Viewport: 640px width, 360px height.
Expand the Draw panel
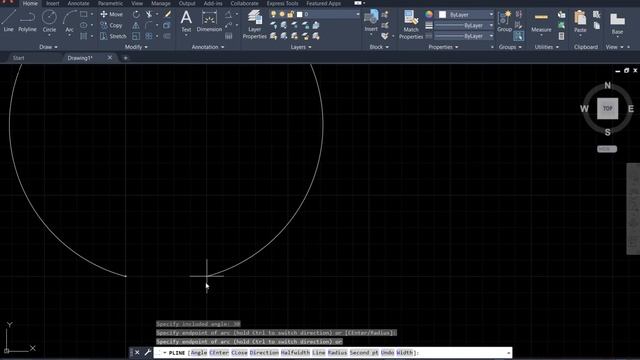pos(48,47)
